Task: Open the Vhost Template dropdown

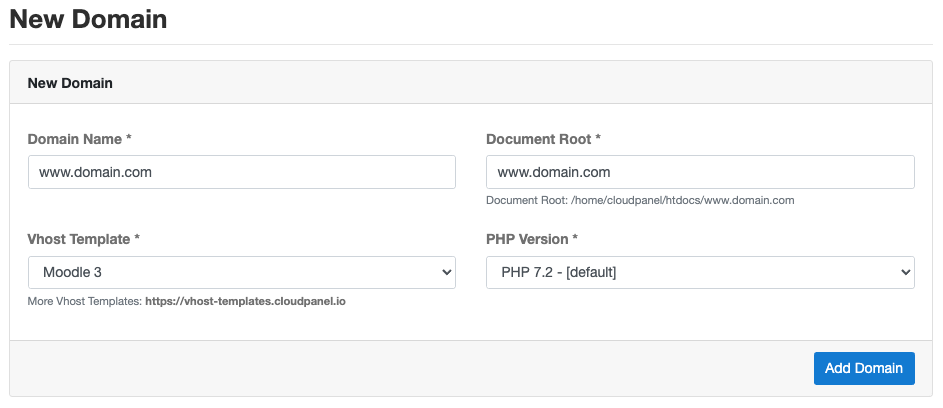Action: point(242,273)
